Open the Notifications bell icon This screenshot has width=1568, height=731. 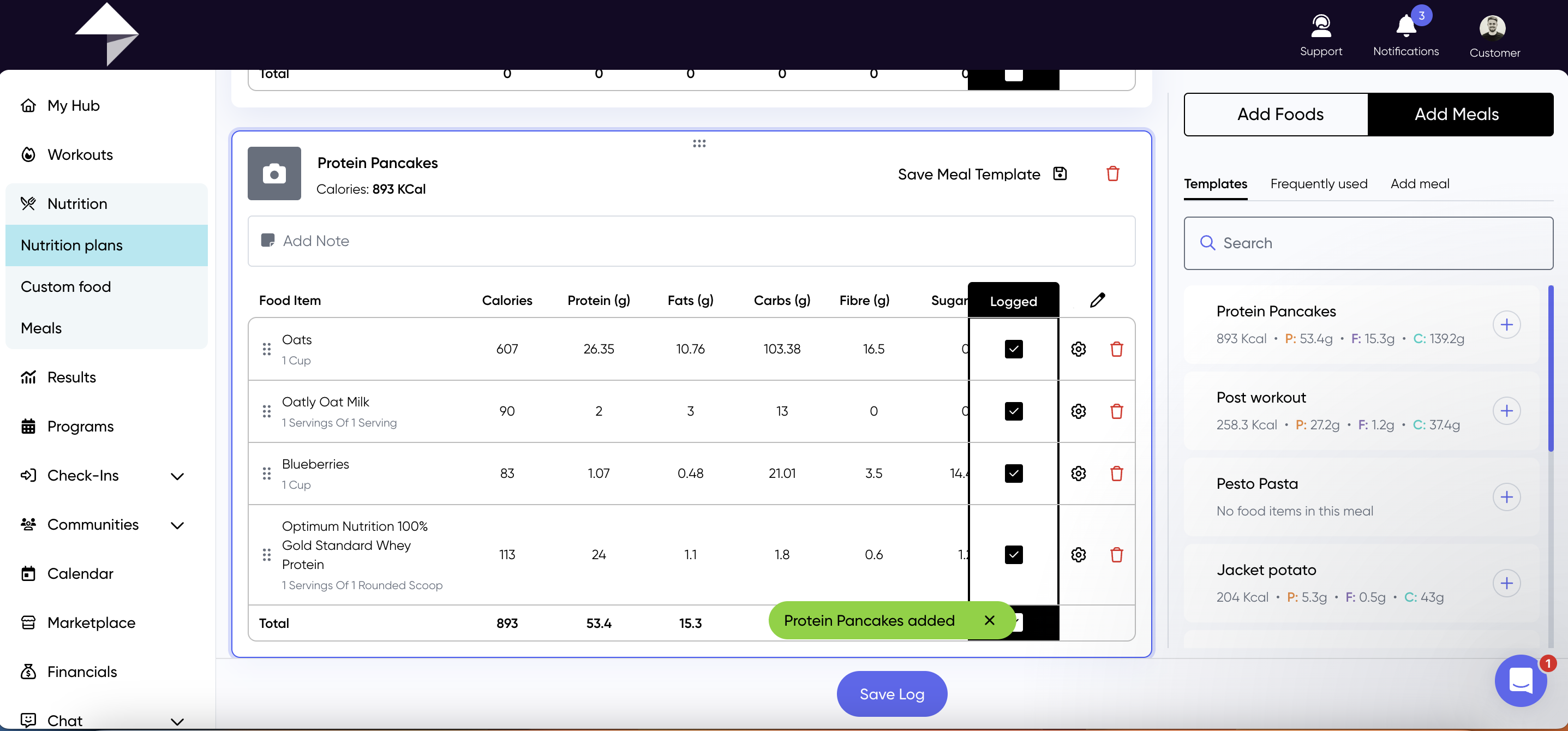pos(1405,26)
